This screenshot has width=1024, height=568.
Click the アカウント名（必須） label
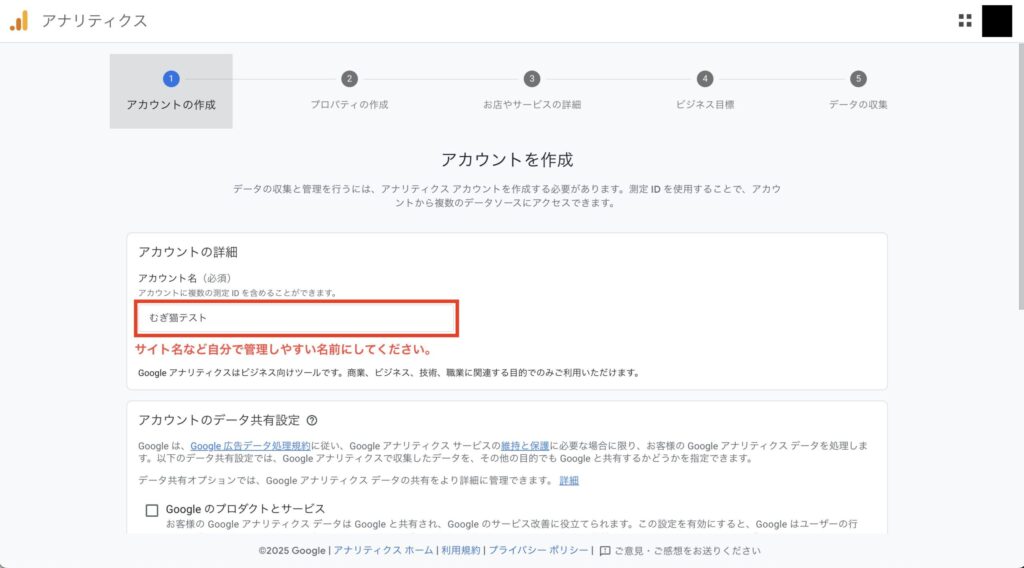coord(185,278)
